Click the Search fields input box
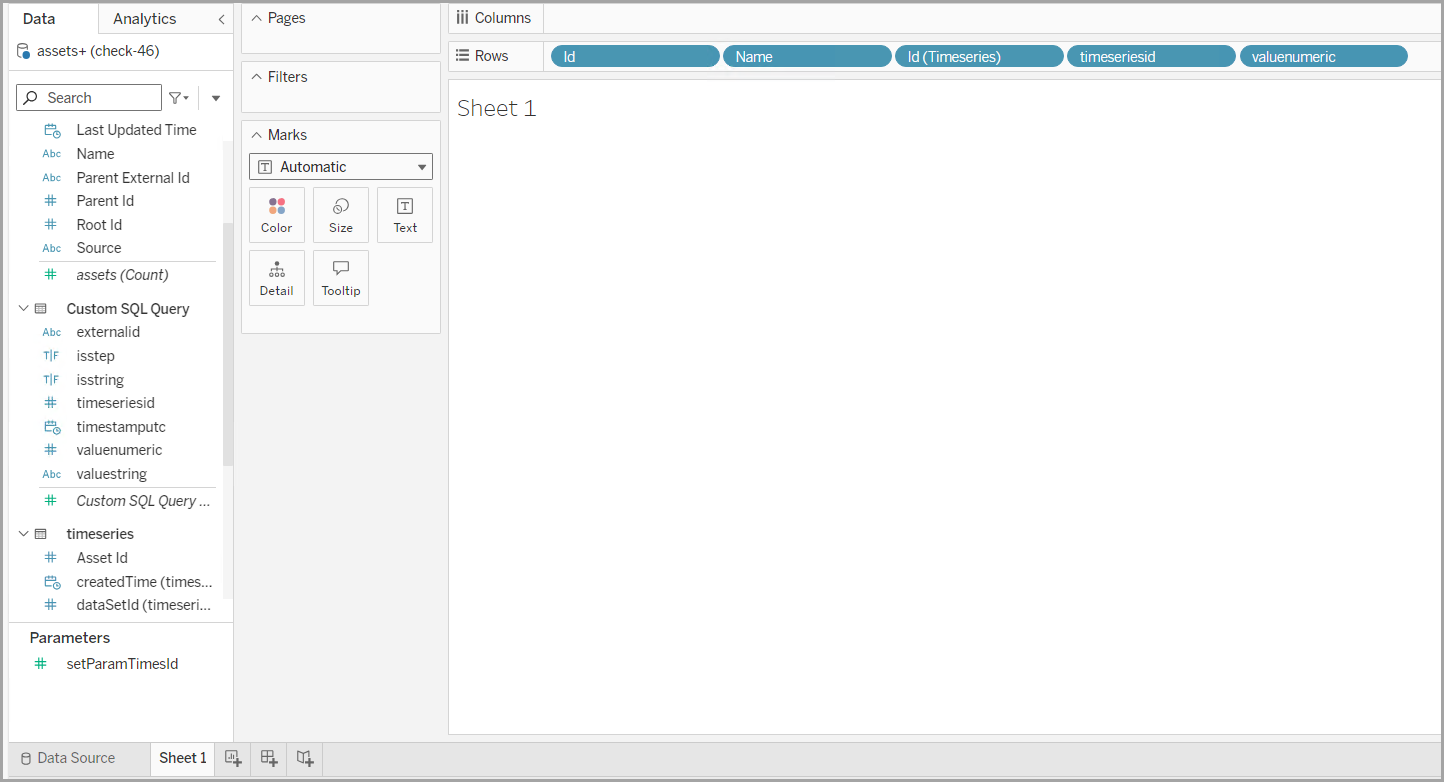 coord(100,98)
